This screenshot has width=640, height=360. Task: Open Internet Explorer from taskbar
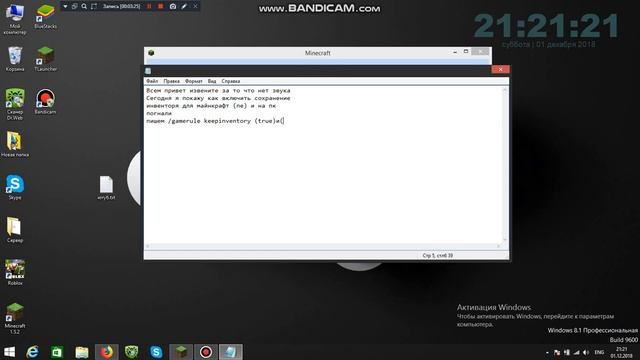[32, 352]
